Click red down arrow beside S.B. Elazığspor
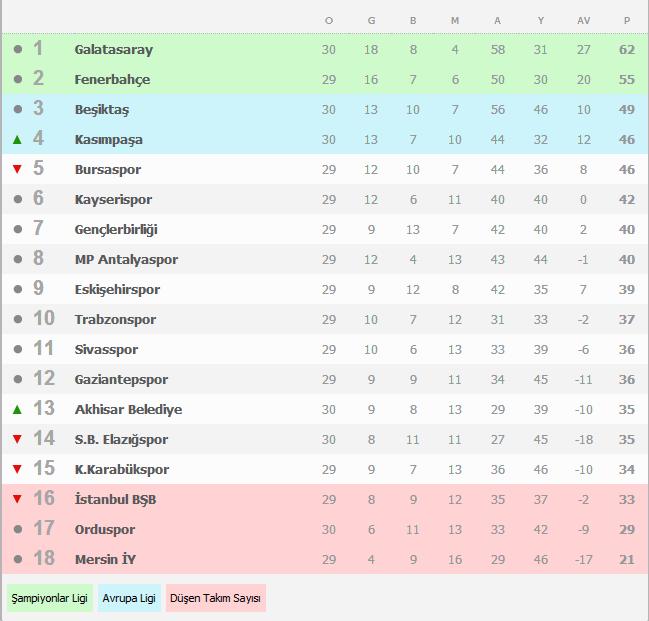The width and height of the screenshot is (649, 621). coord(17,440)
